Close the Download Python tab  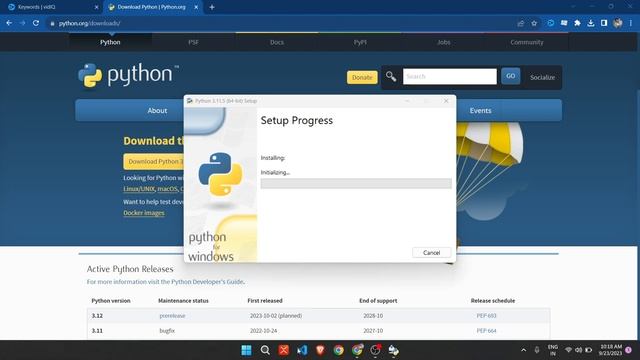(196, 7)
